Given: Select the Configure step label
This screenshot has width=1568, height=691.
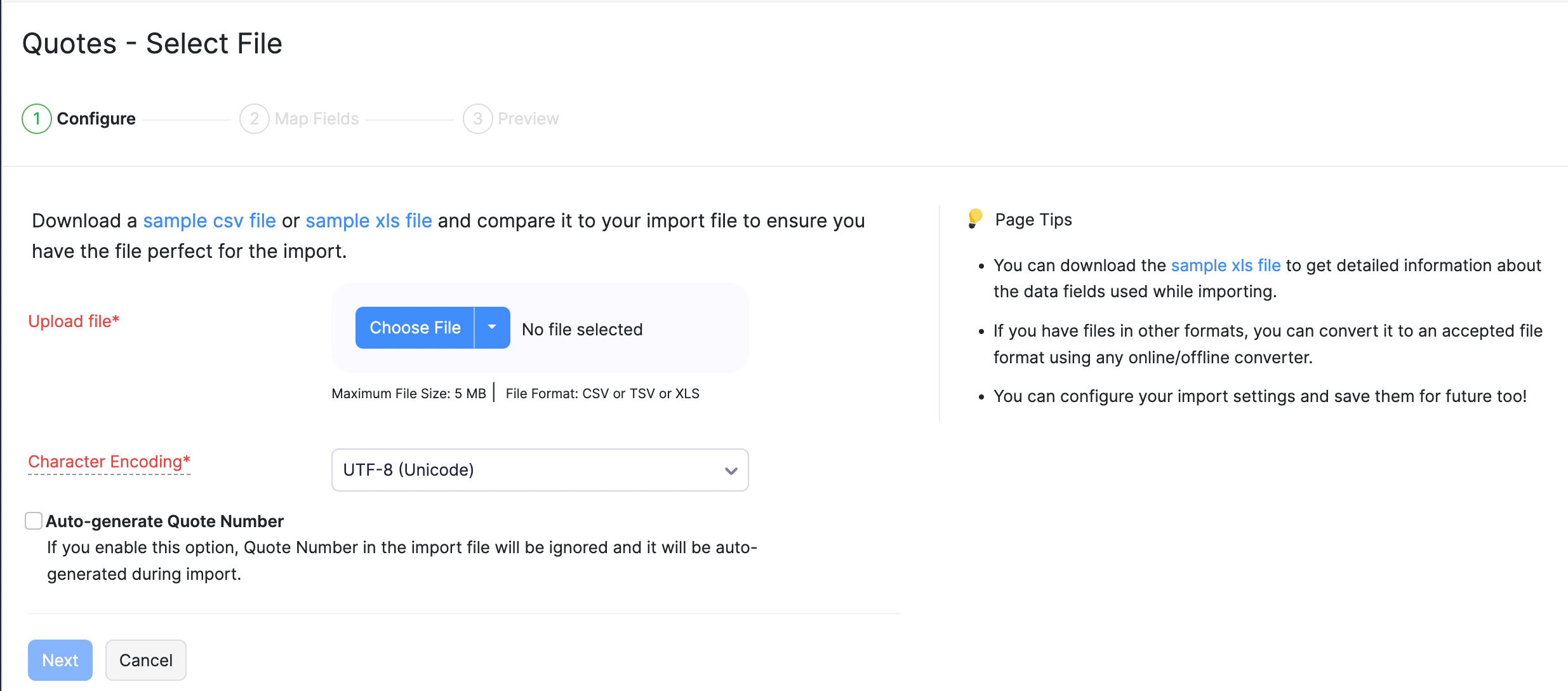Looking at the screenshot, I should pos(96,118).
